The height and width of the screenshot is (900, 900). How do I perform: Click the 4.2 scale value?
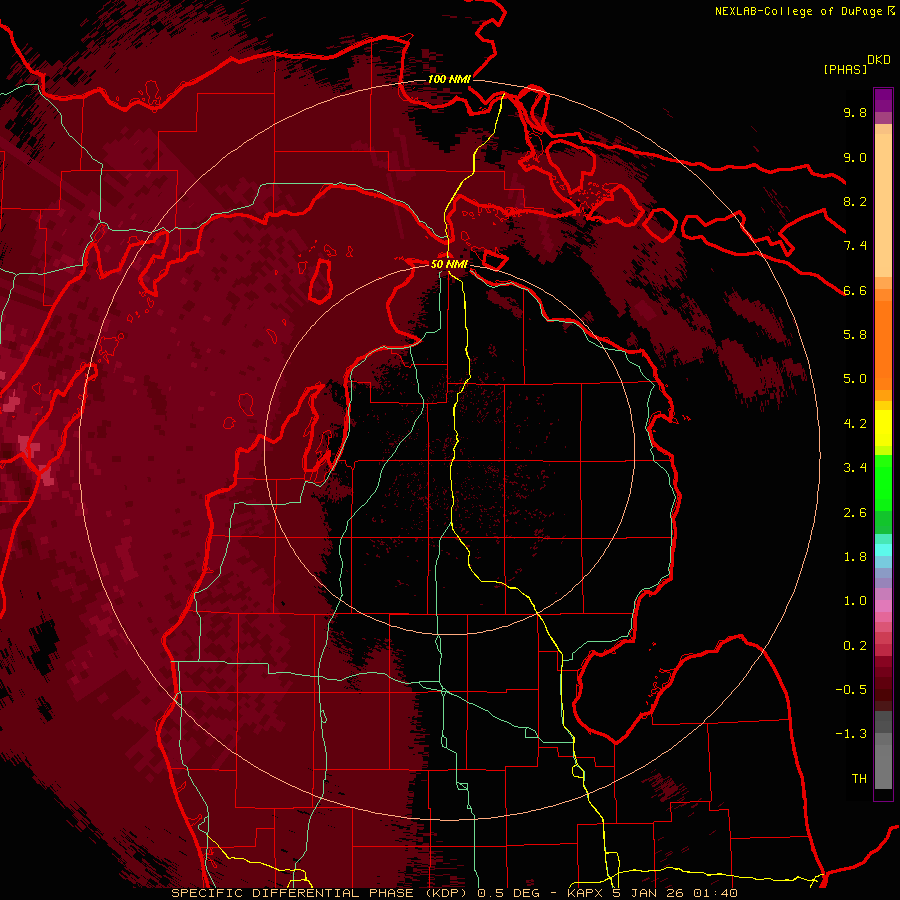(x=855, y=424)
